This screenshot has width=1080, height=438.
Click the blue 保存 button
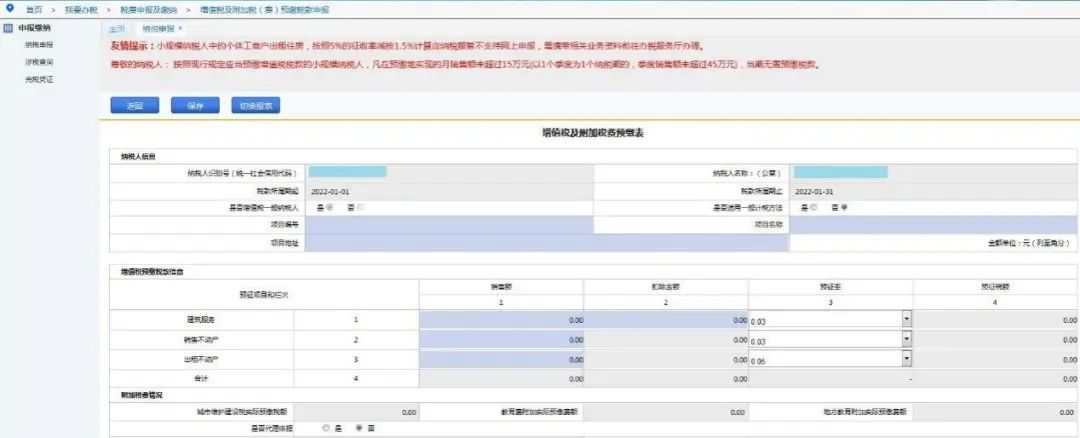[x=196, y=105]
